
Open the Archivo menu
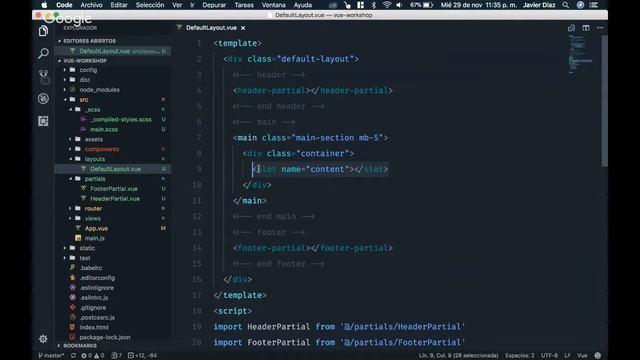[91, 5]
